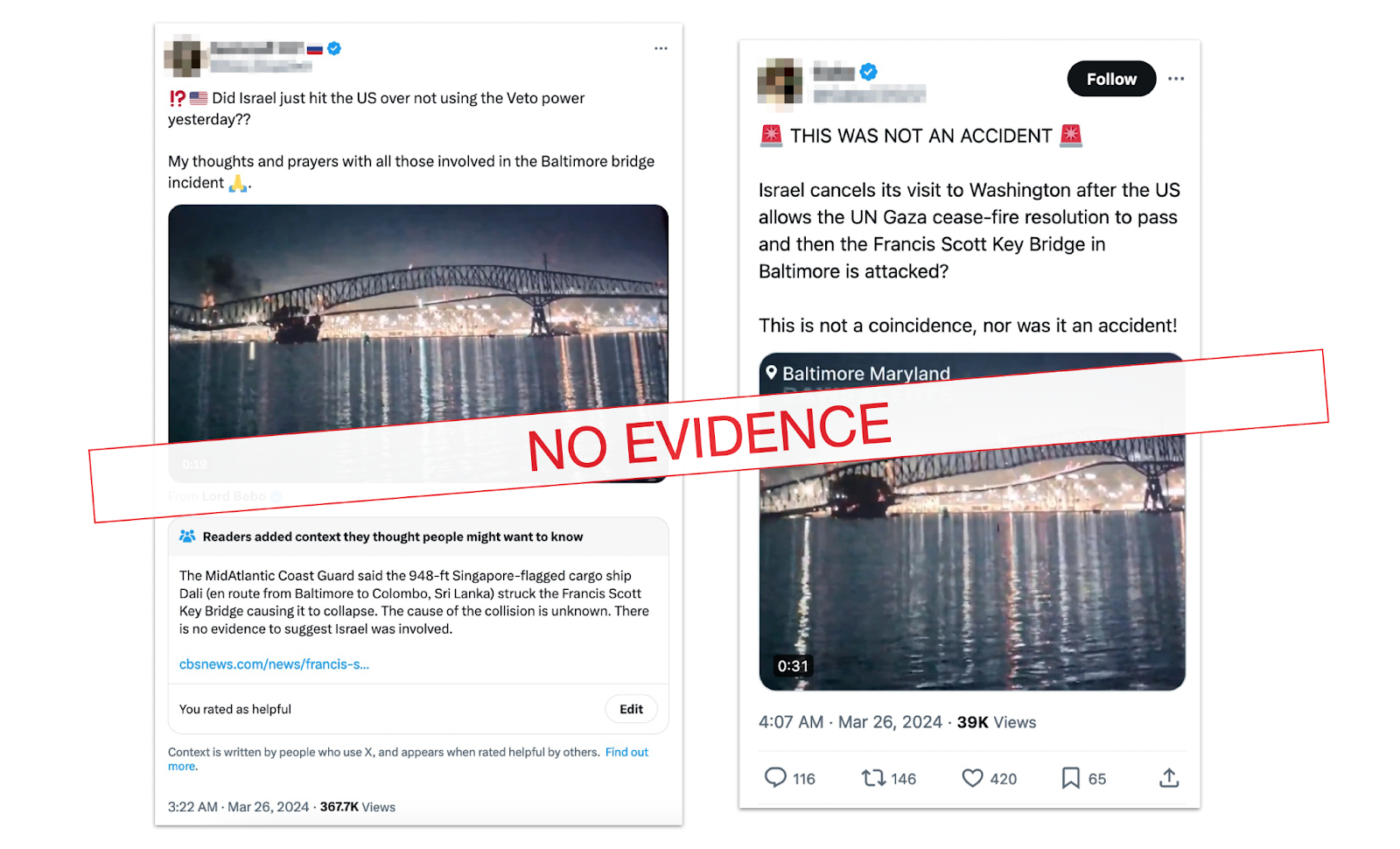
Task: Like the tweet with 420 likes
Action: [x=972, y=778]
